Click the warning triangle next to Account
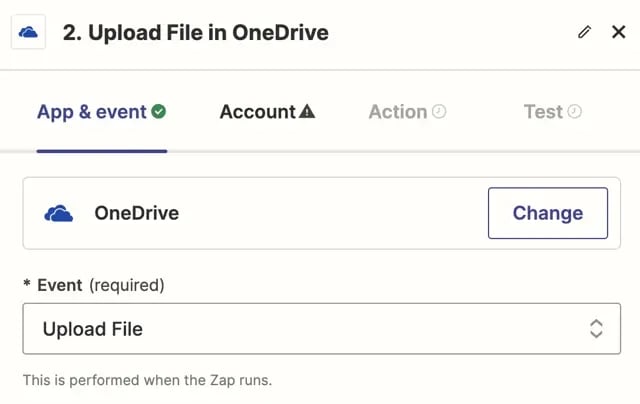The image size is (640, 404). pos(307,111)
